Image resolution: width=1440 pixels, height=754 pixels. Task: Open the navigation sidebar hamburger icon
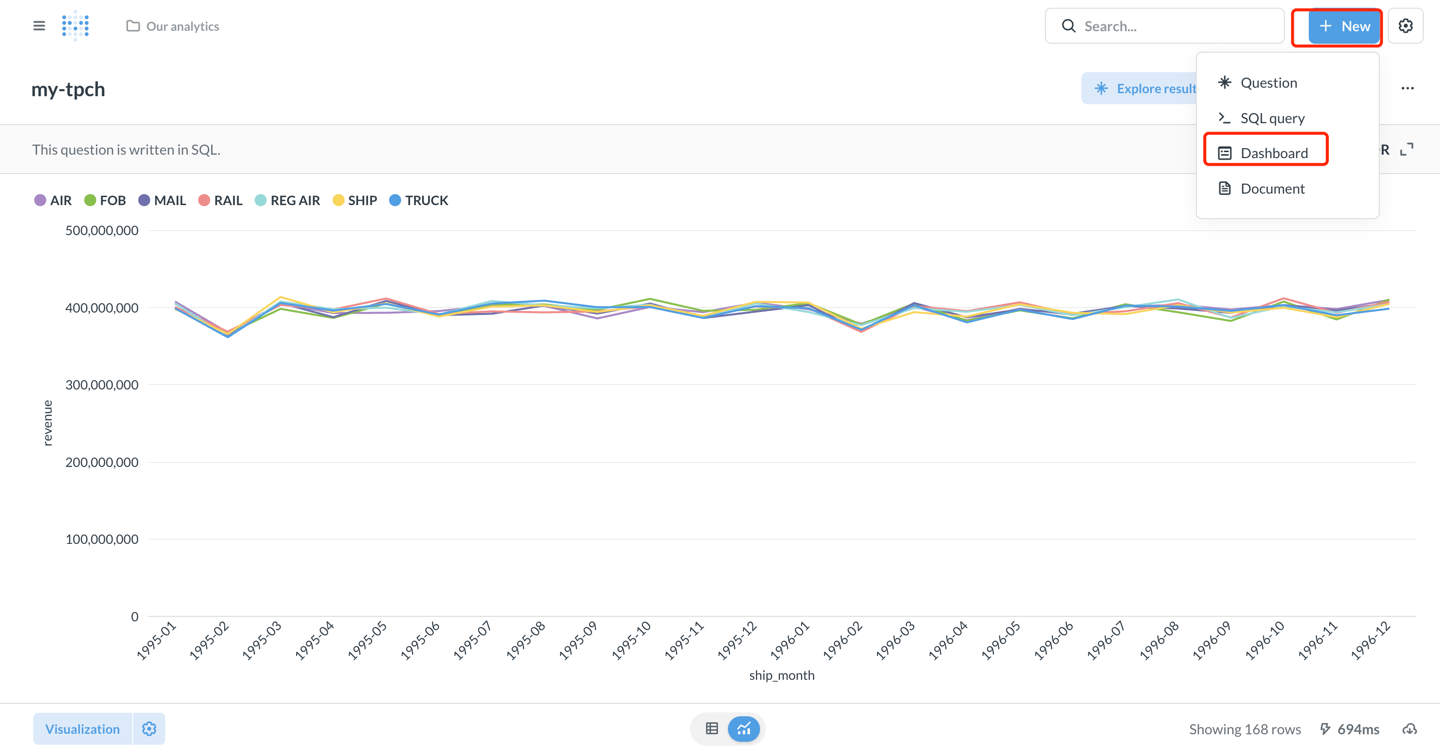(39, 25)
